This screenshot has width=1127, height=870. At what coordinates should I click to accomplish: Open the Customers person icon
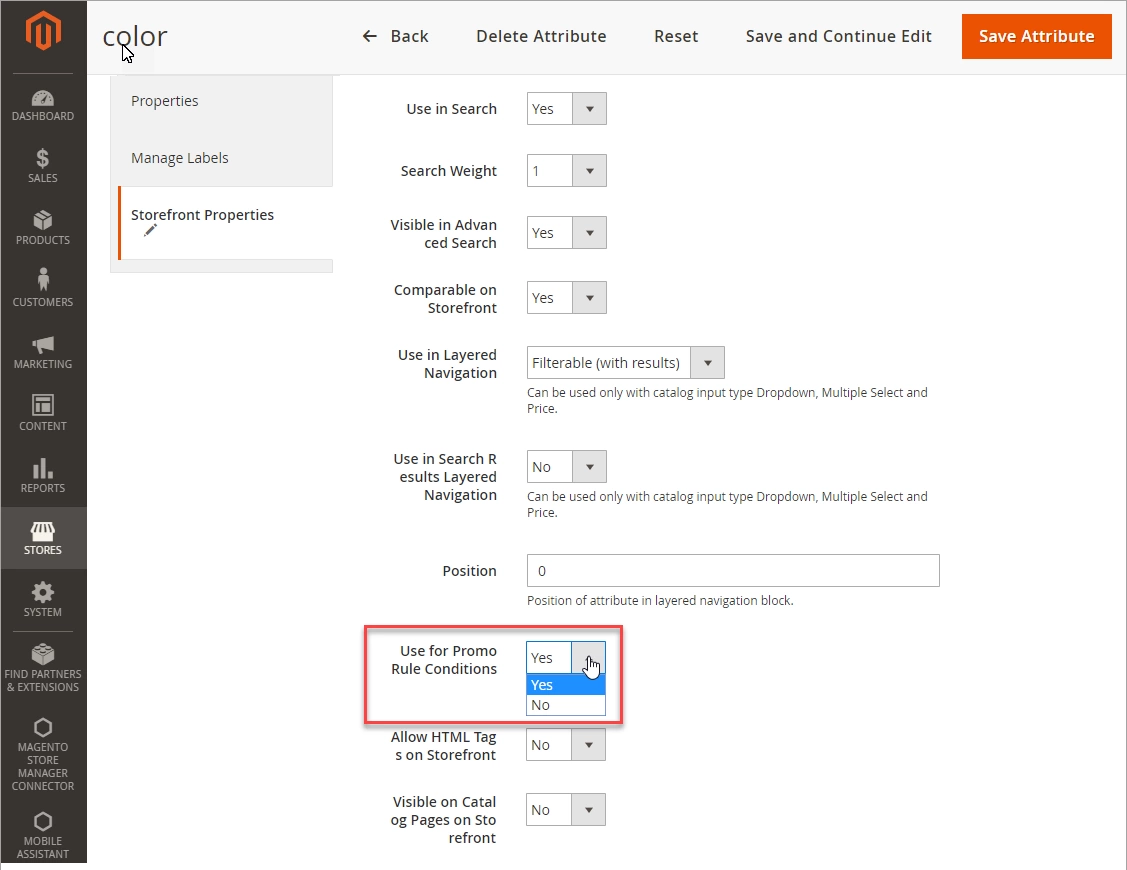pos(42,279)
